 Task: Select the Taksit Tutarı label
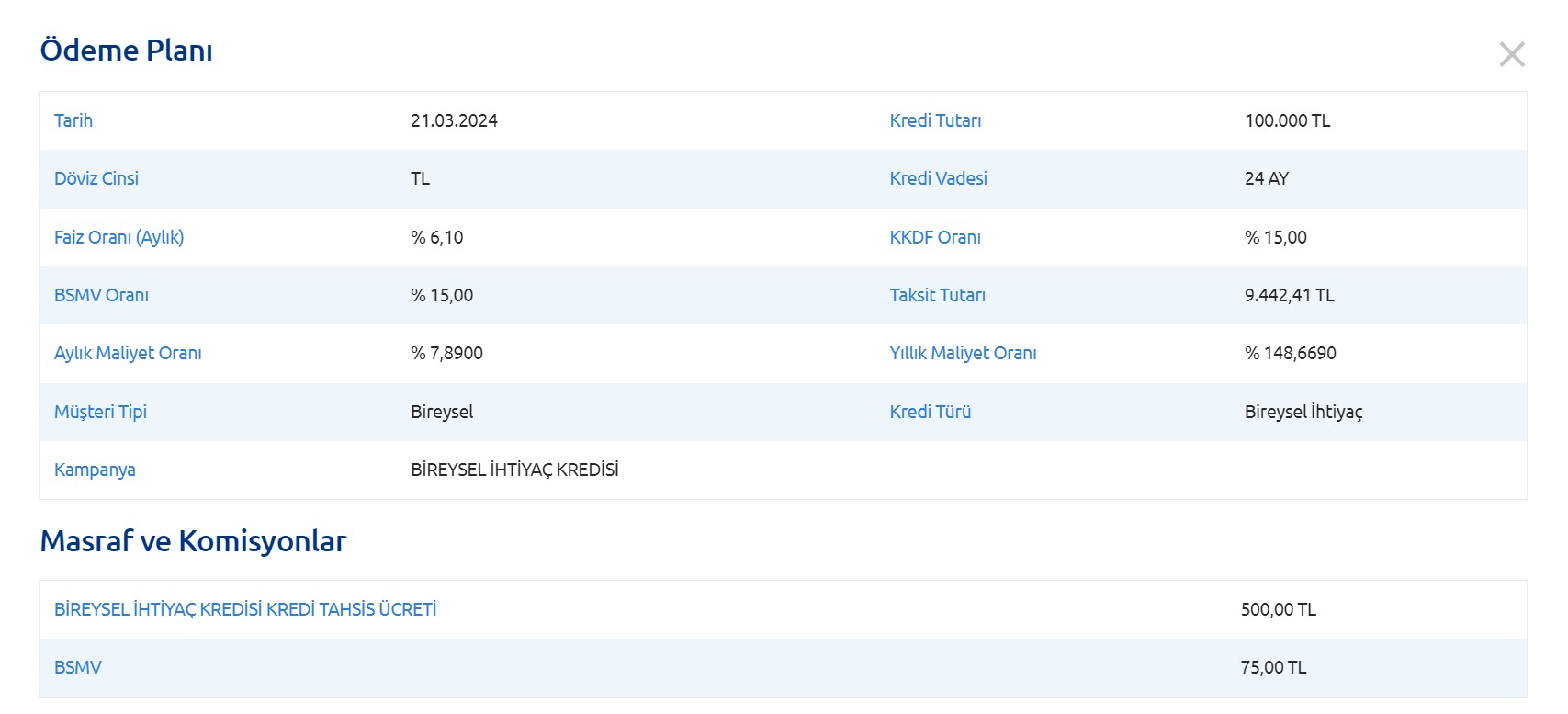(937, 295)
